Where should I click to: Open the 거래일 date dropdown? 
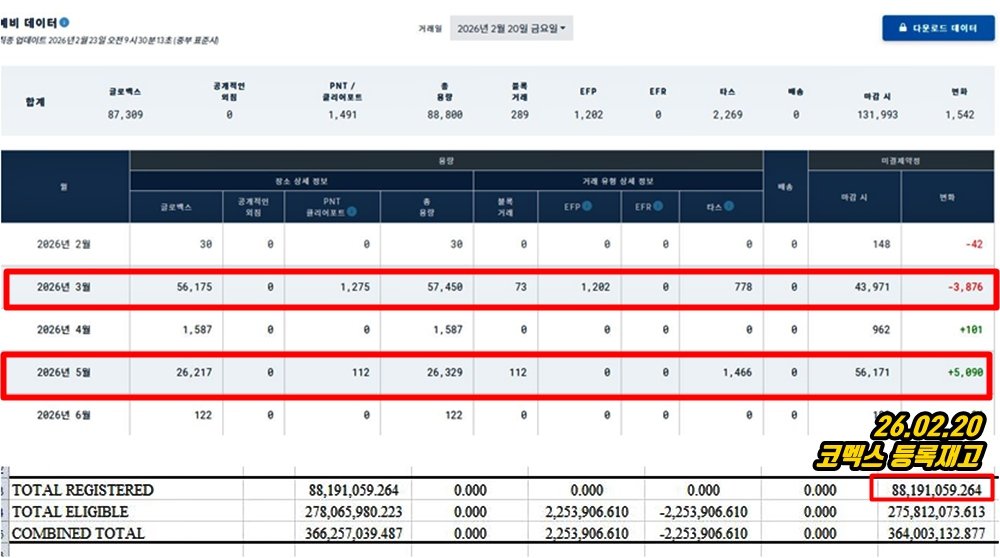[x=511, y=29]
